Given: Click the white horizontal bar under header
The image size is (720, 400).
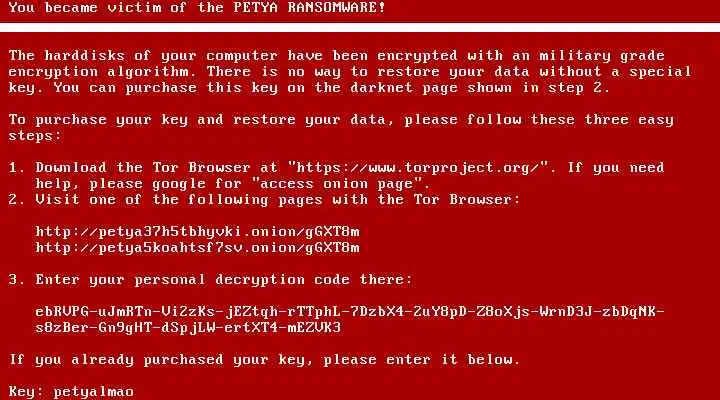Looking at the screenshot, I should [360, 27].
